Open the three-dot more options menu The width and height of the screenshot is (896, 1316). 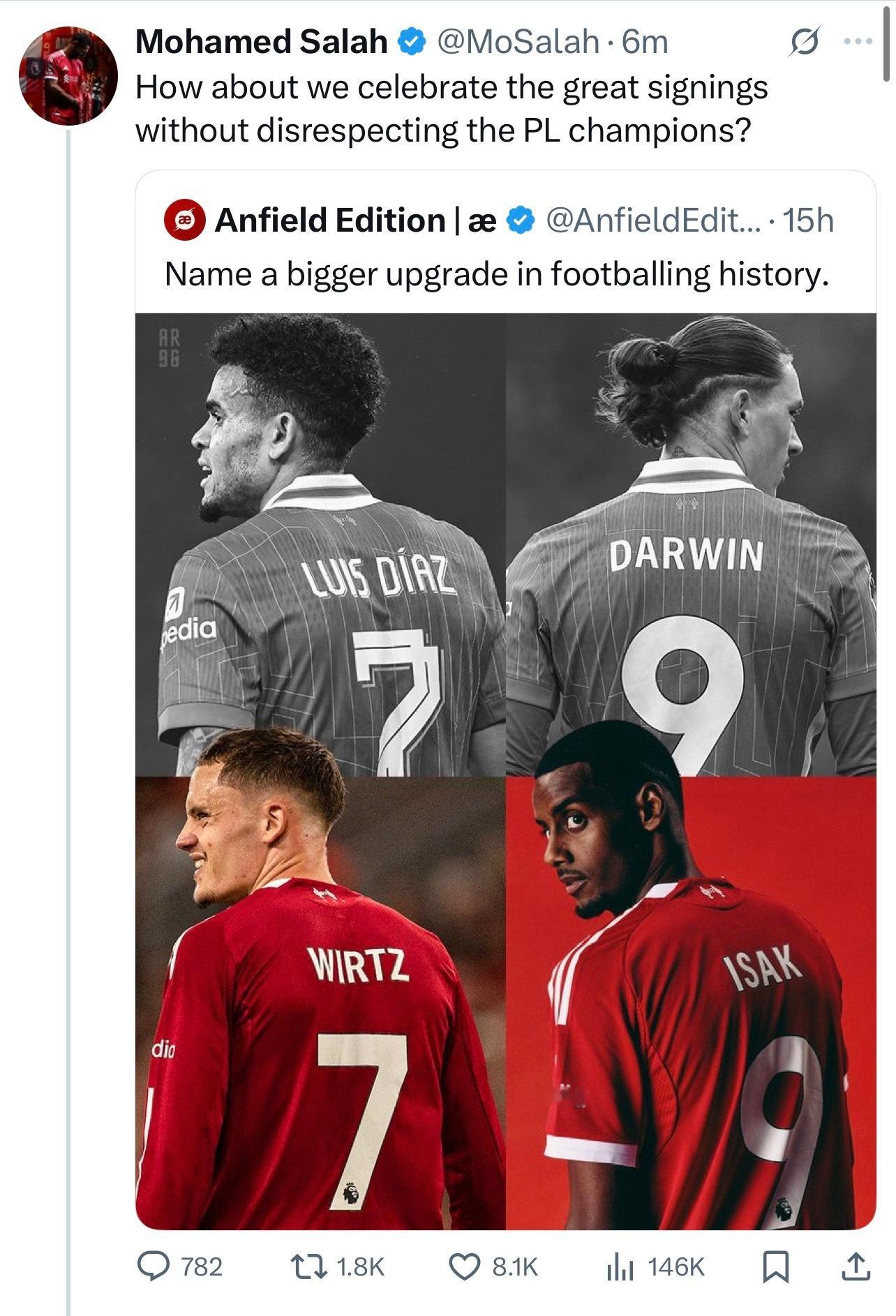point(858,41)
